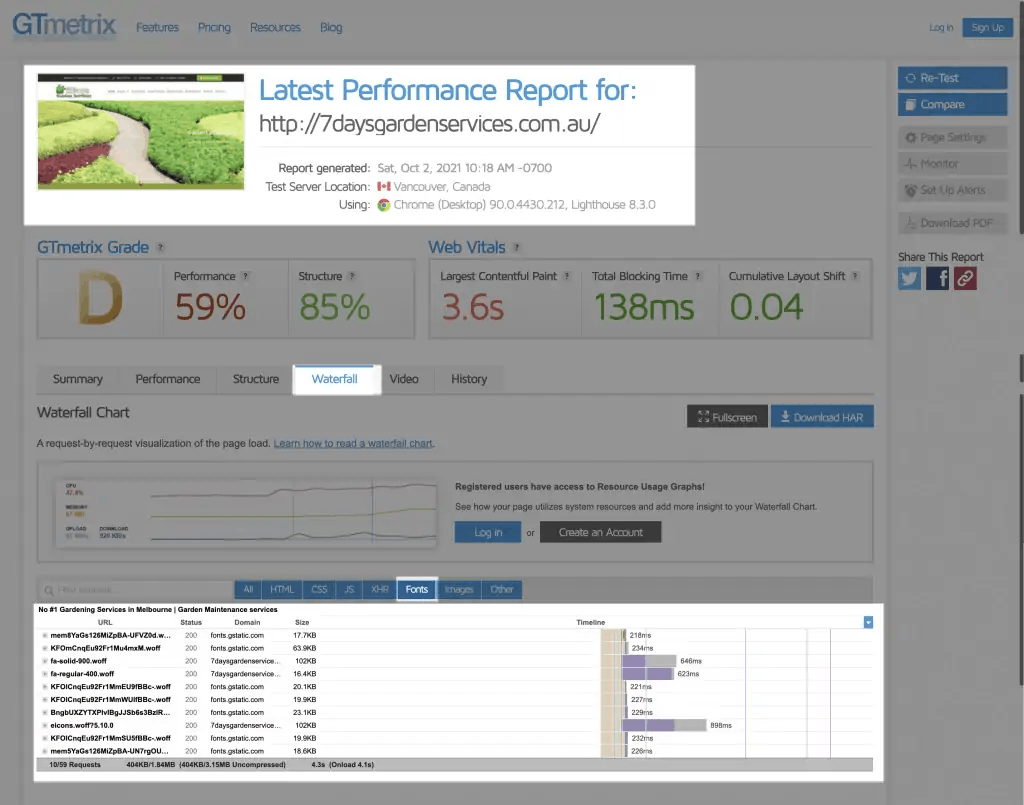Click the GTmetrix logo
Viewport: 1024px width, 805px height.
[x=64, y=25]
